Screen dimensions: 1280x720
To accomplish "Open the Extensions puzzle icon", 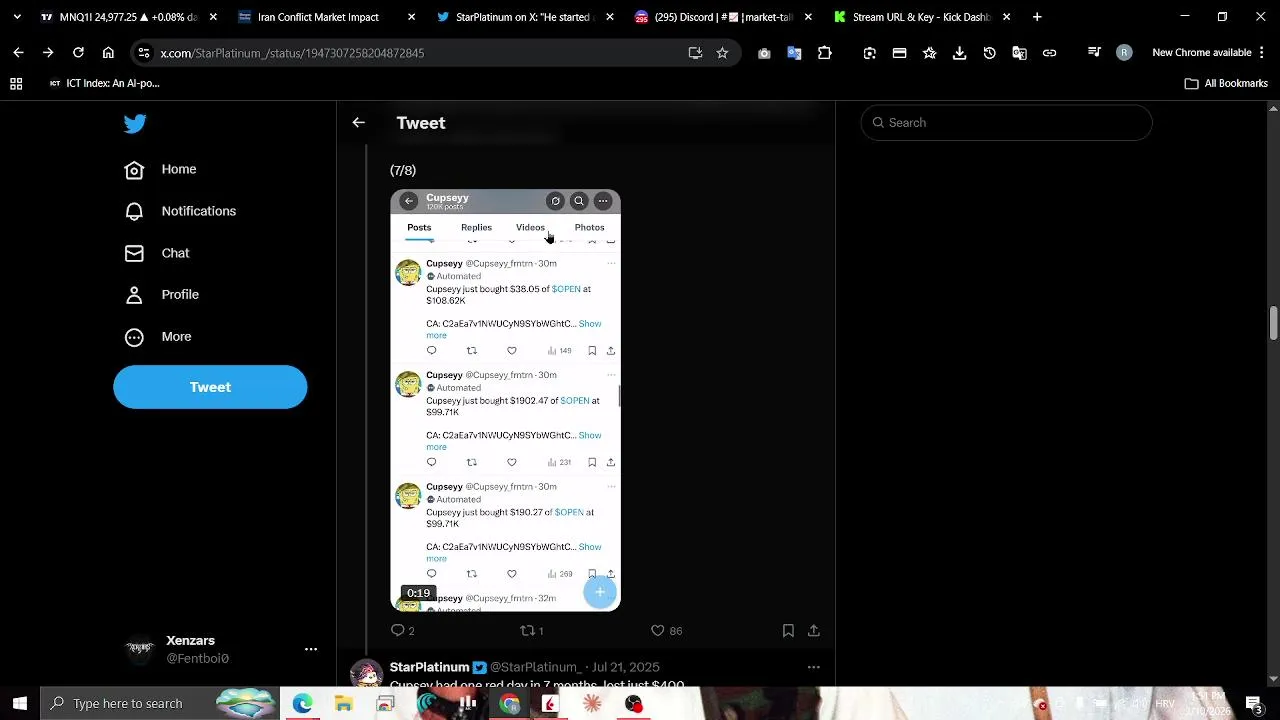I will [824, 53].
